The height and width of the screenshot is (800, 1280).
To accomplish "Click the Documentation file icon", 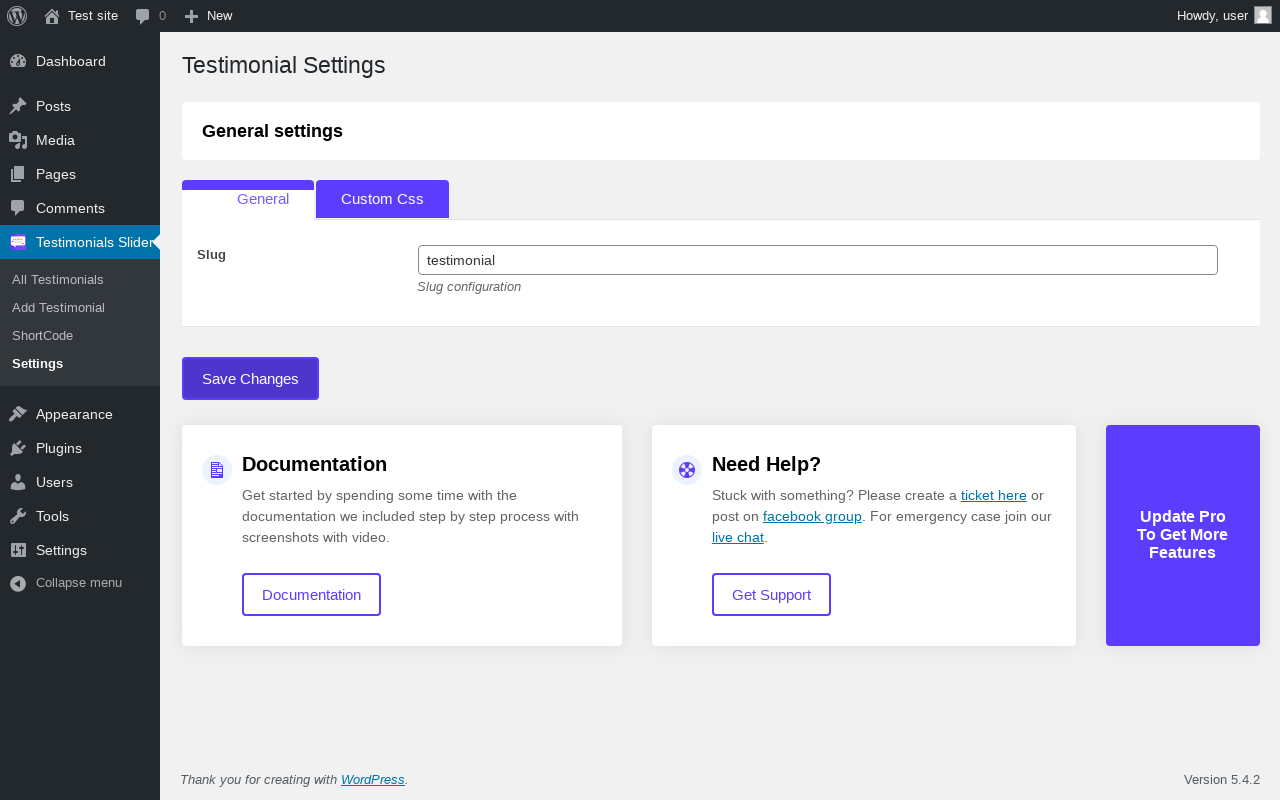I will click(217, 470).
